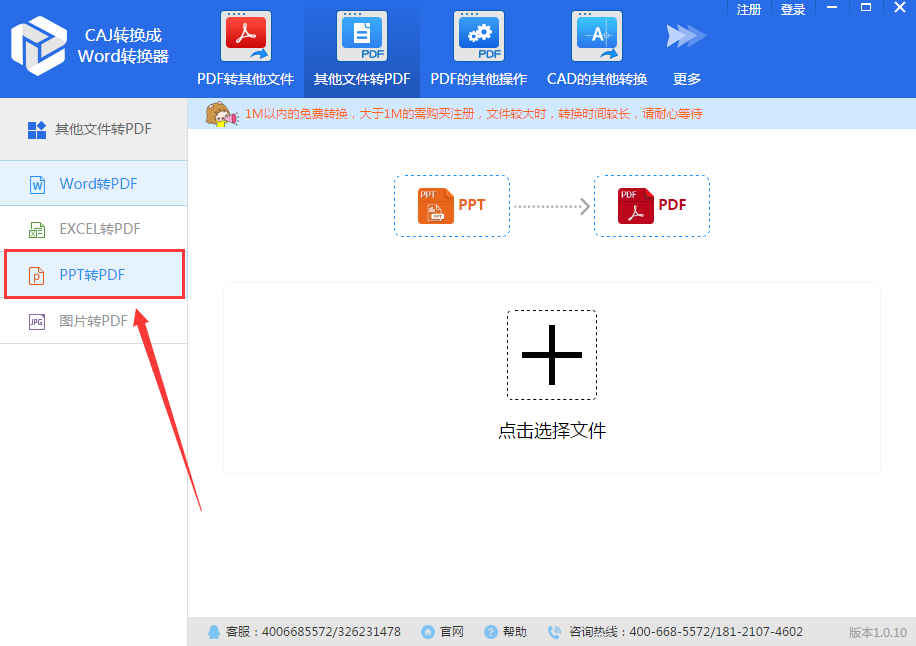Open the PDF转其他文件 toolbar icon
The image size is (916, 646).
[x=245, y=36]
